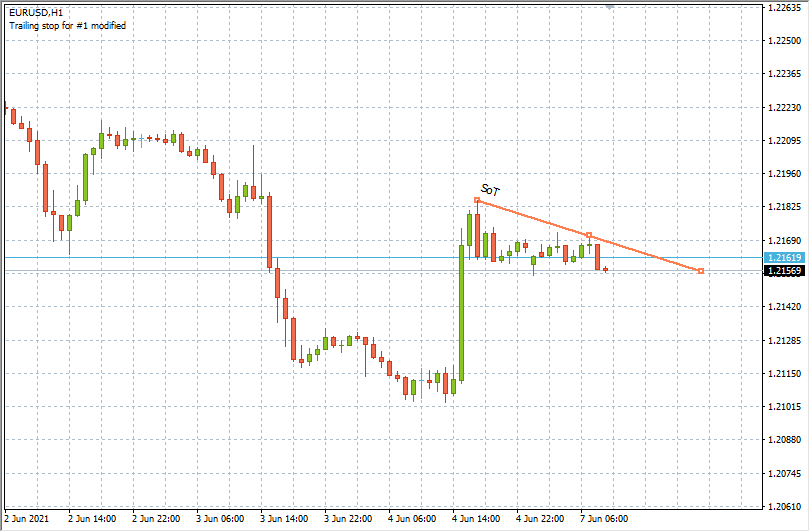The width and height of the screenshot is (810, 532).
Task: Click the trendline end anchor at right
Action: point(701,271)
